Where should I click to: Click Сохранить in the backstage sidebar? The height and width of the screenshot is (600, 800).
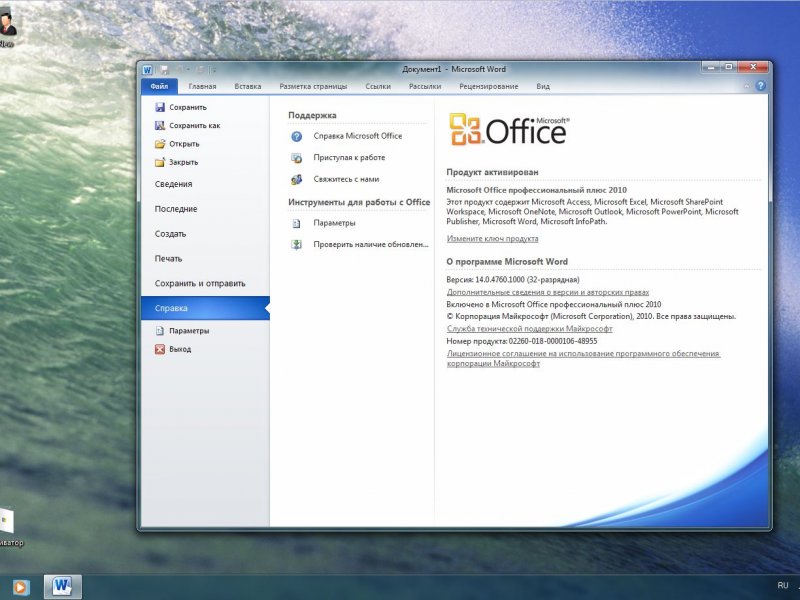(x=182, y=107)
